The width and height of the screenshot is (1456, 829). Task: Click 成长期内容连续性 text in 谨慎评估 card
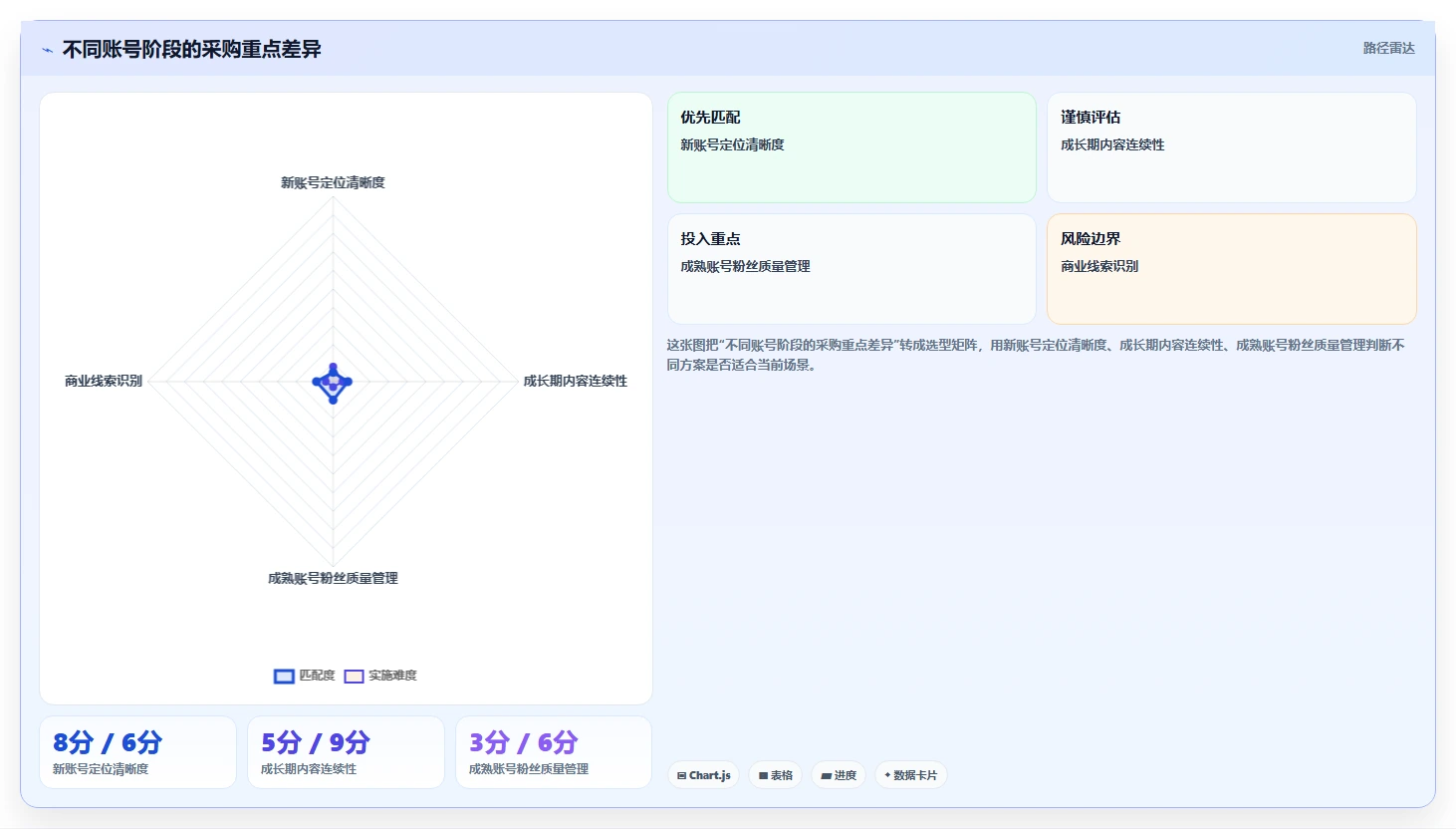1112,144
